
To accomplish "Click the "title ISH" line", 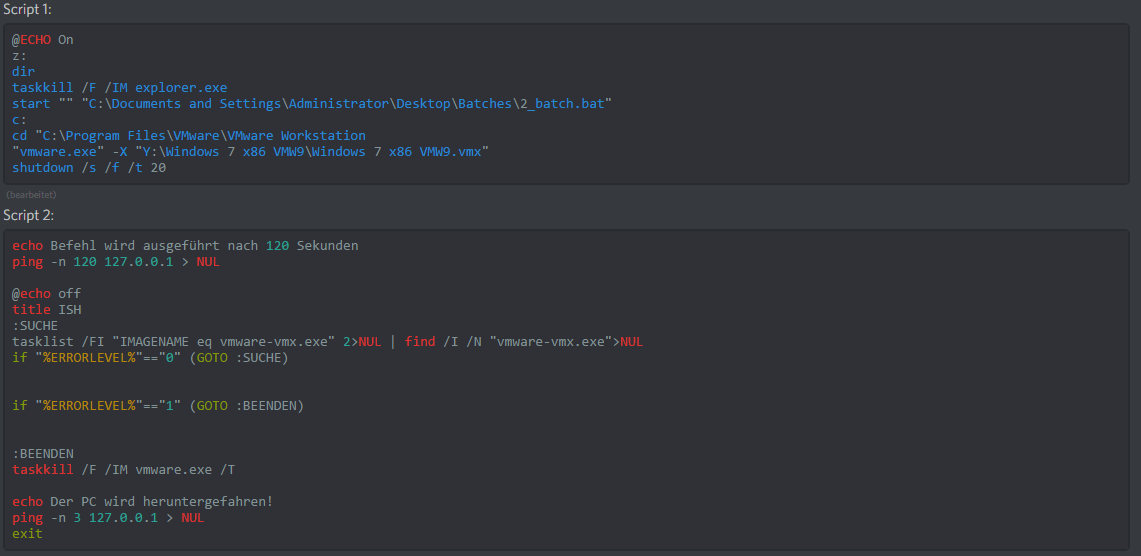I will (x=47, y=310).
